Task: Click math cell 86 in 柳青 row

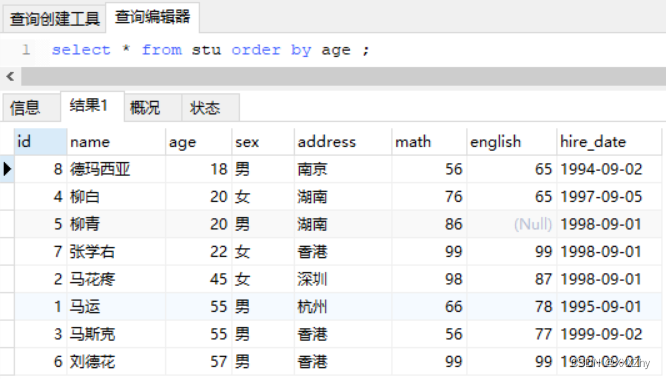Action: (x=429, y=224)
